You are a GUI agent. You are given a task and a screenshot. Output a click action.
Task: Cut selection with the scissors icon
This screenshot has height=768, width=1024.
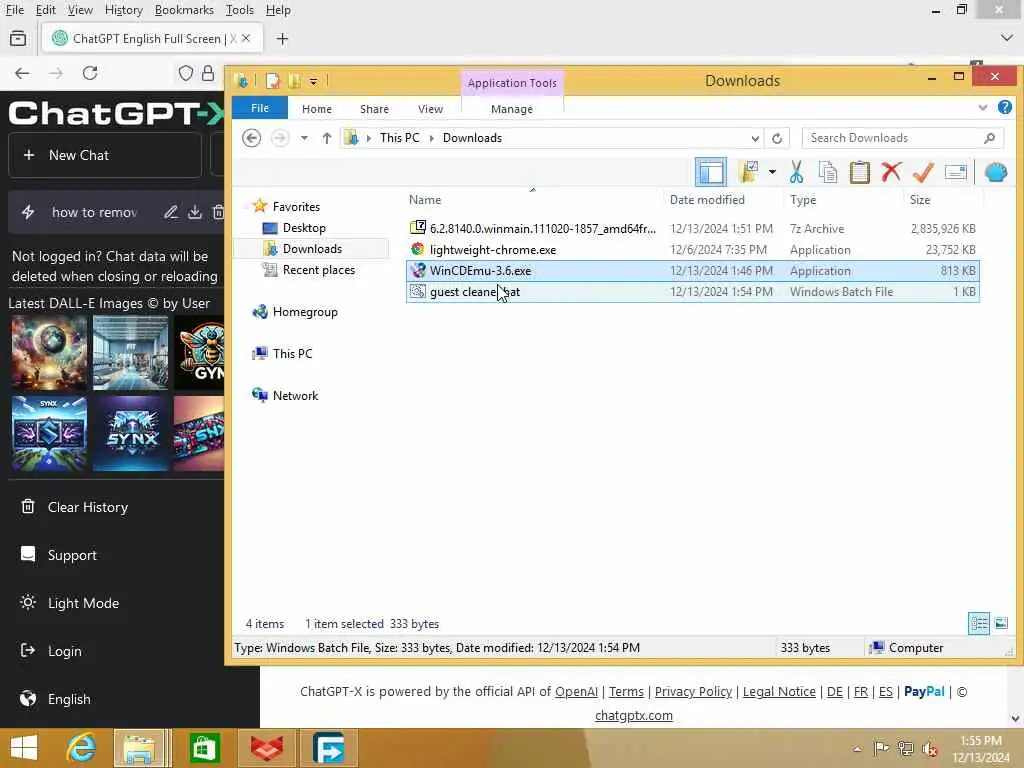pos(796,172)
